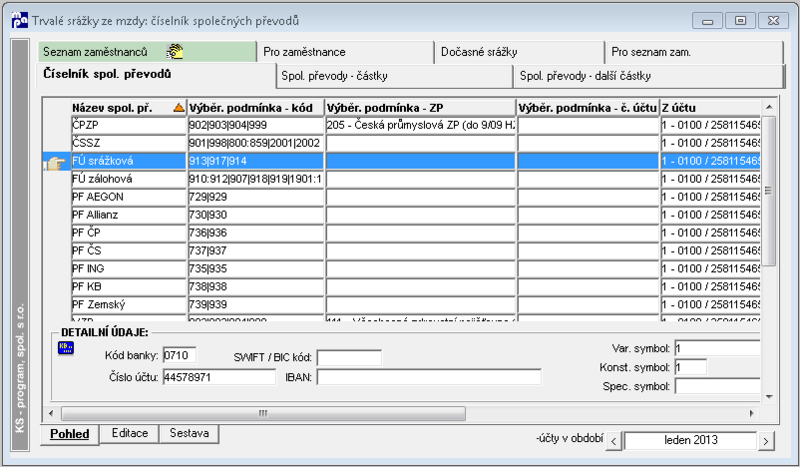Click the Kód banky field
The width and height of the screenshot is (800, 467).
pyautogui.click(x=180, y=355)
